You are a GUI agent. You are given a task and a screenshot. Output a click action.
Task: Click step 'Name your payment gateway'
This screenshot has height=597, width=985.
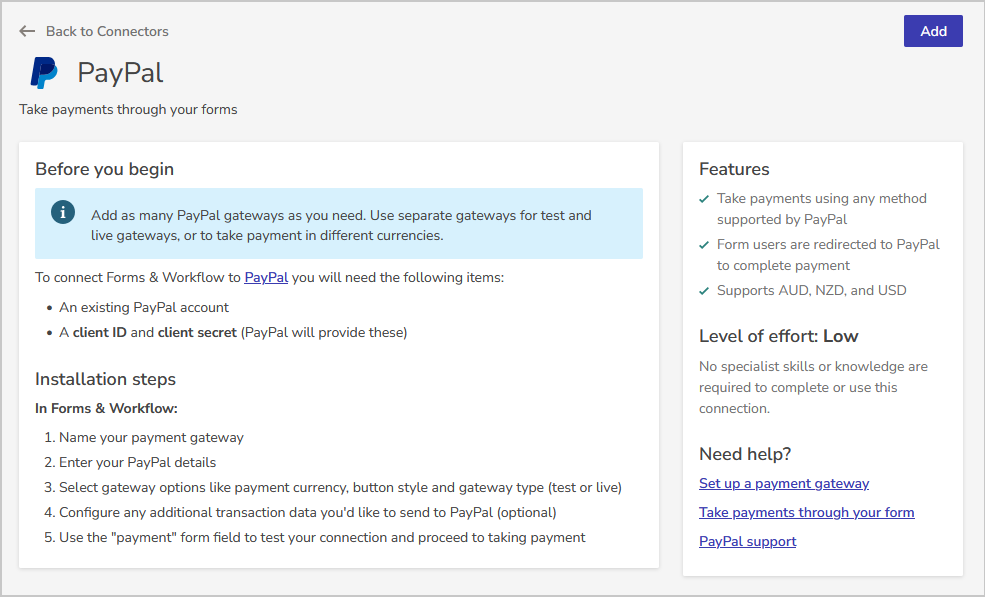pos(151,437)
